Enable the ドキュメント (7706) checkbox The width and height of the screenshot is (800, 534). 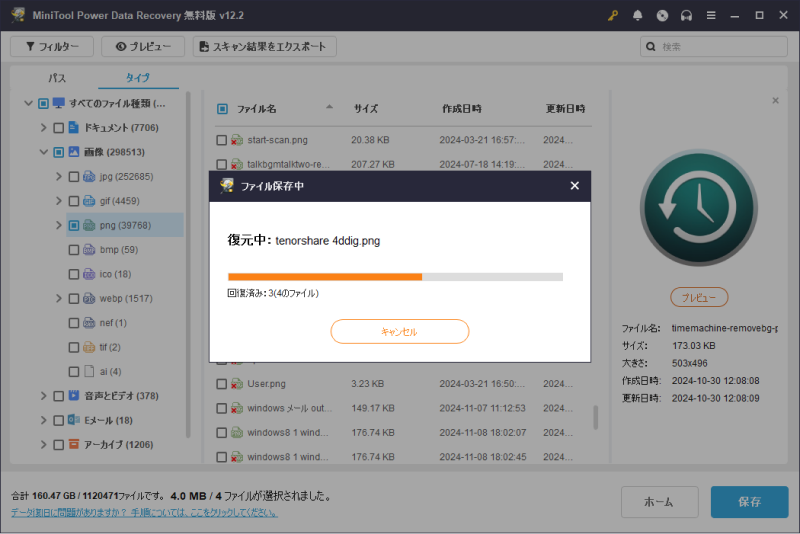(x=58, y=128)
